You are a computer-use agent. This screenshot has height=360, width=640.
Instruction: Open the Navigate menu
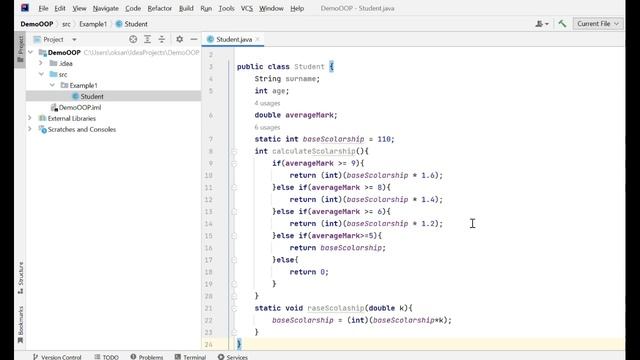[x=105, y=8]
